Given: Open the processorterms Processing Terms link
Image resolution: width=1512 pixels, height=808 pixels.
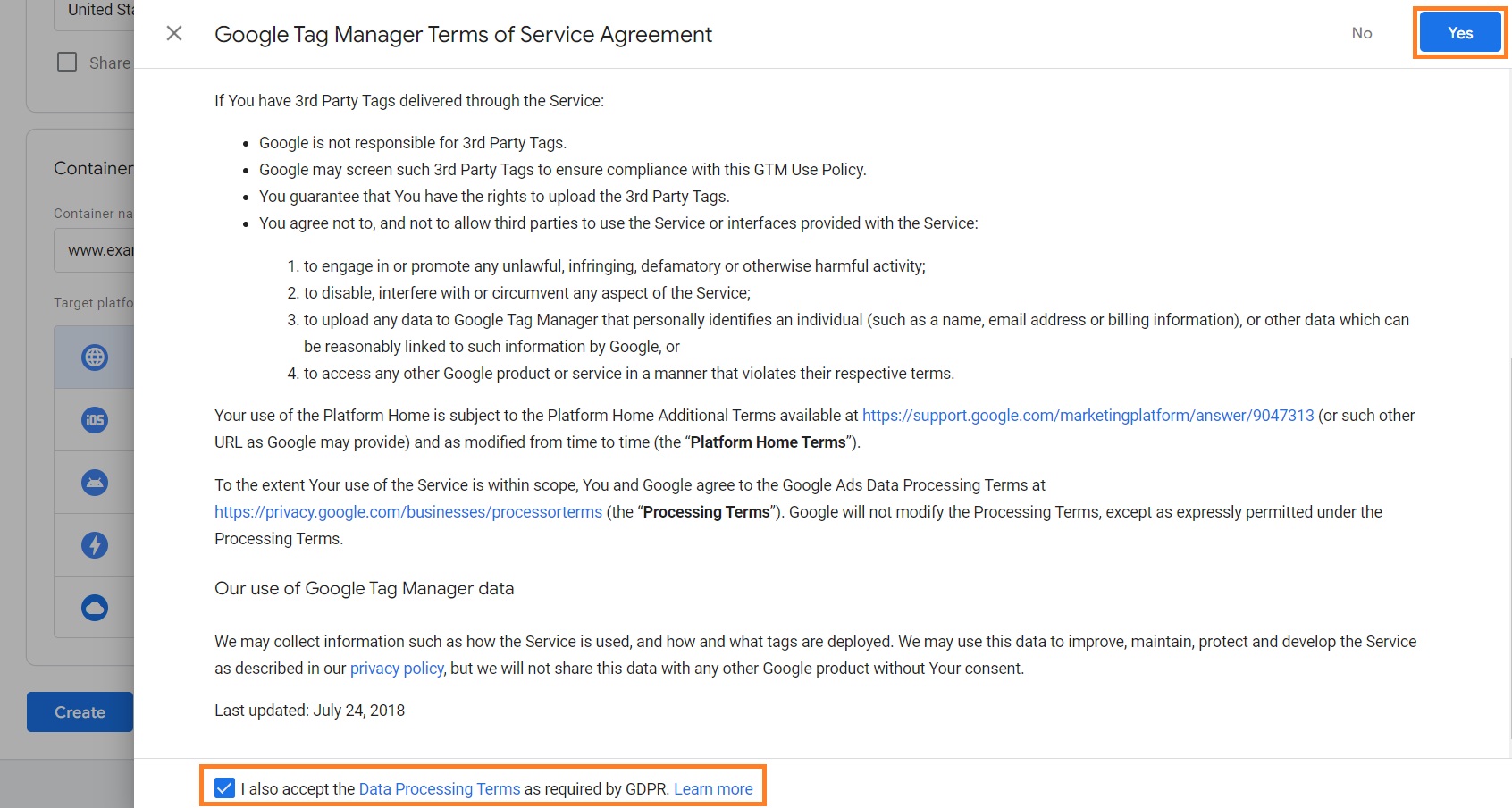Looking at the screenshot, I should click(407, 511).
